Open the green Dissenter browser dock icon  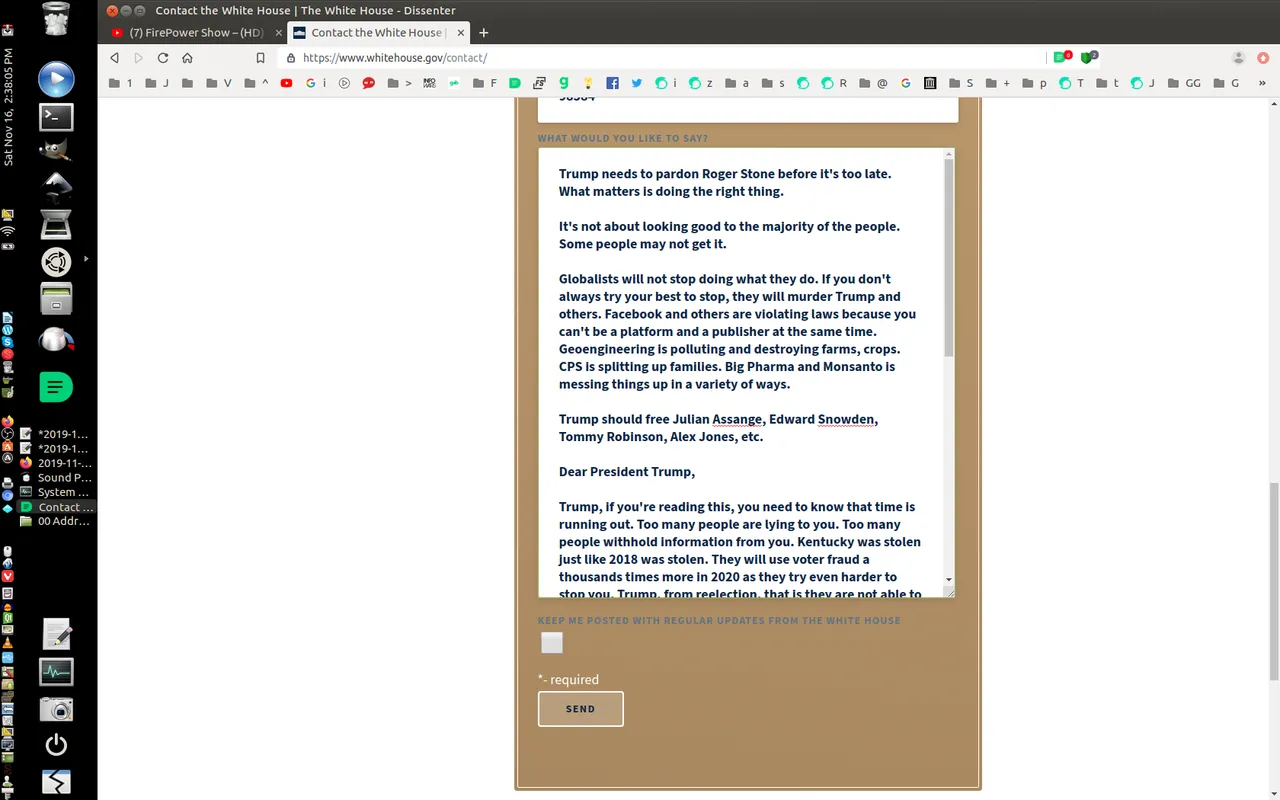click(x=56, y=386)
